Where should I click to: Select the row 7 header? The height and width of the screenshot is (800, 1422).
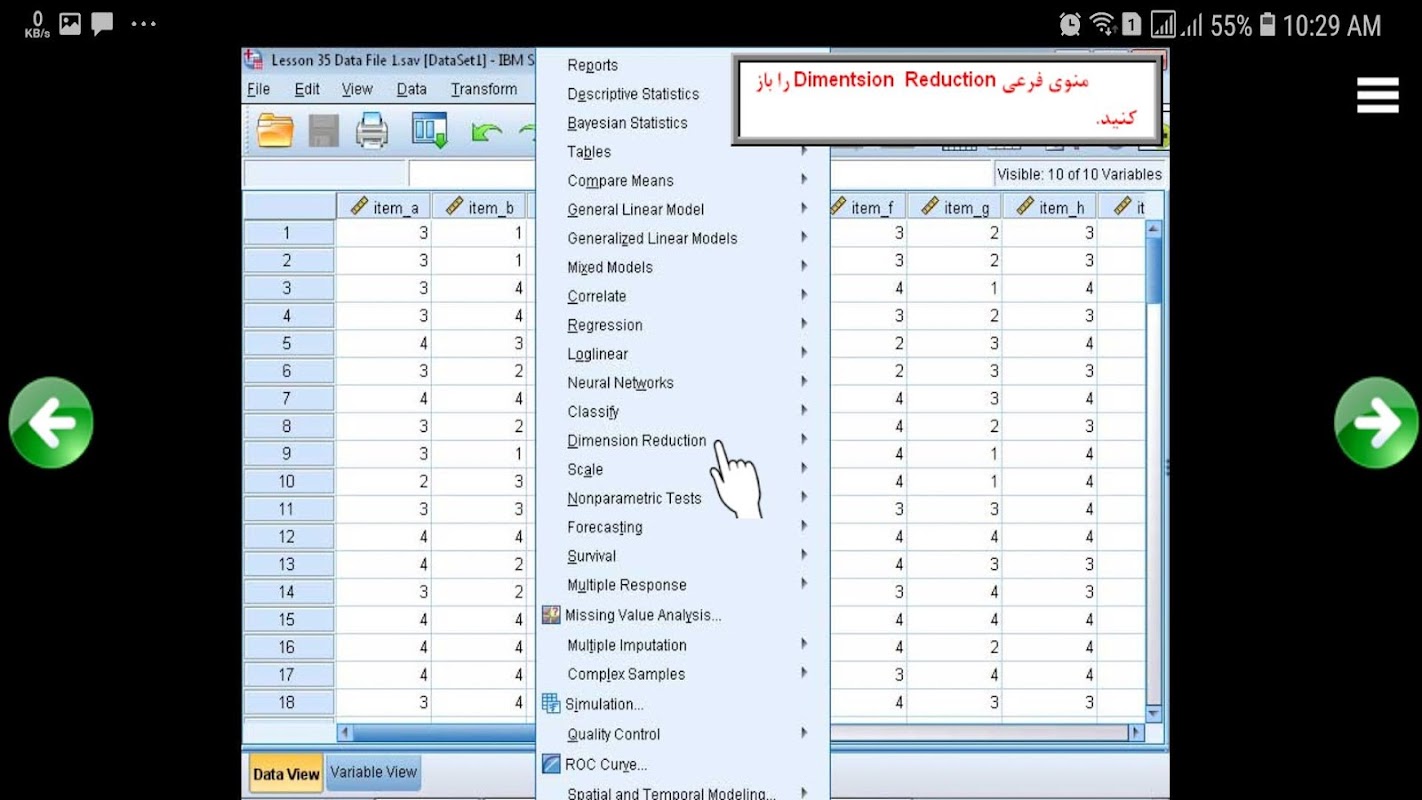click(288, 399)
